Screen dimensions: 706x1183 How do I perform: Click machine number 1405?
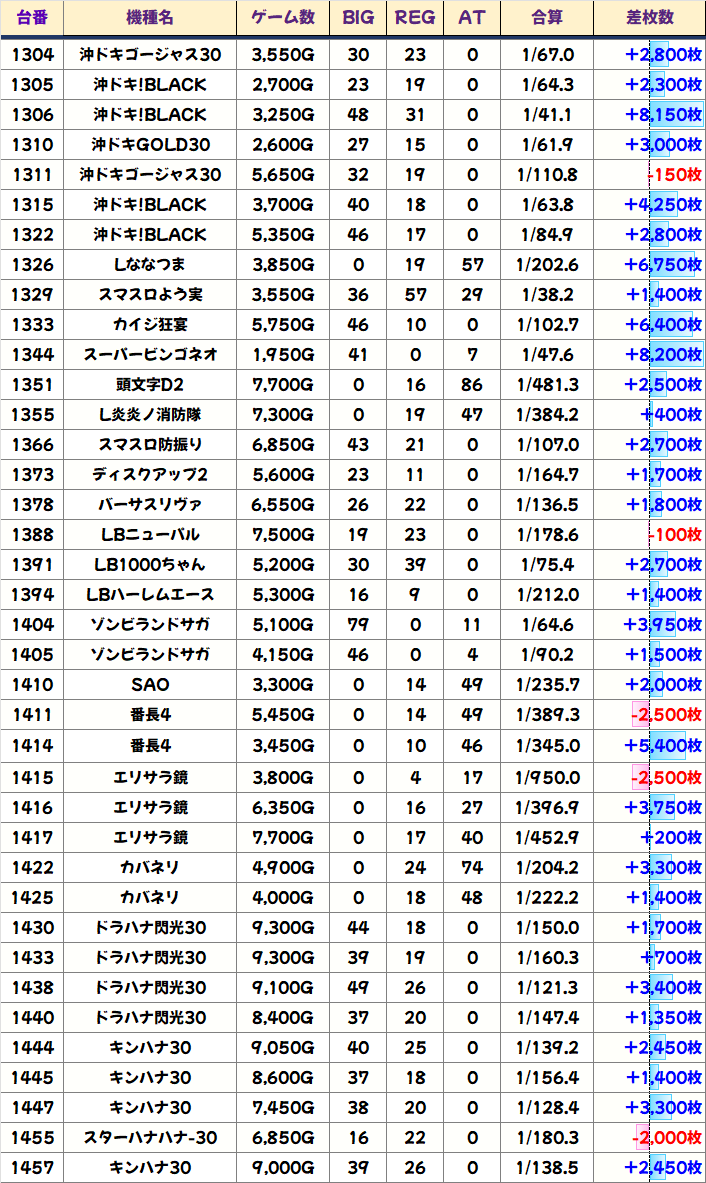[x=32, y=655]
